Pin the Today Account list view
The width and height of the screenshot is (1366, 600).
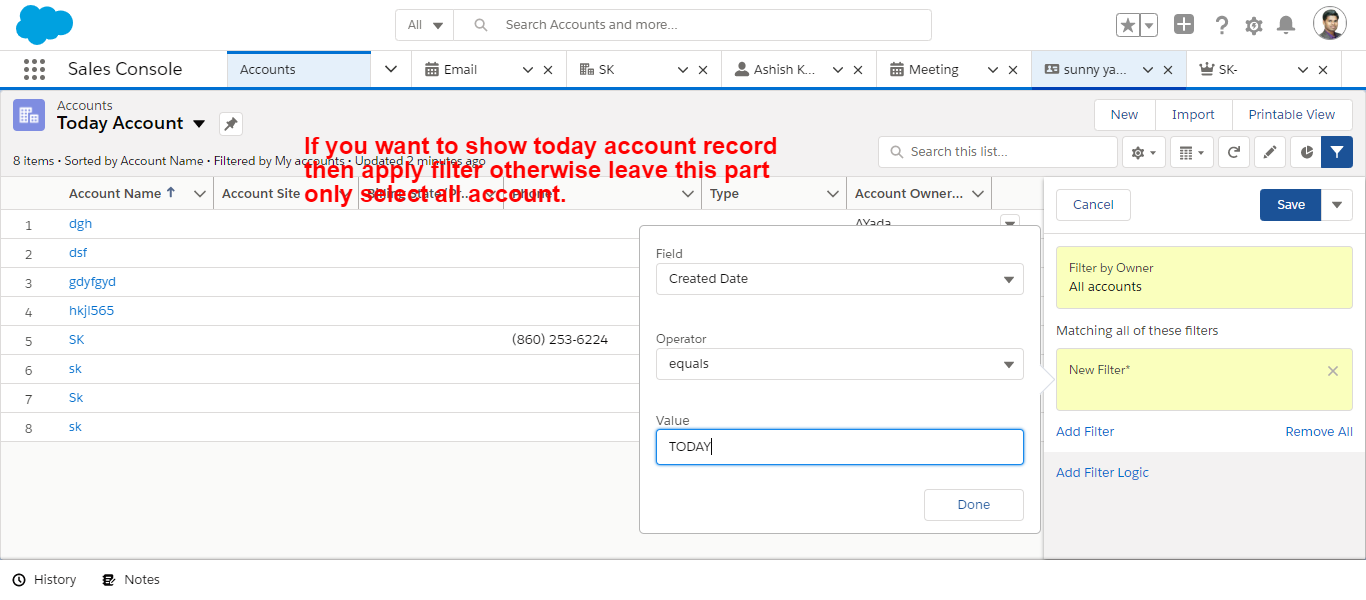coord(231,124)
